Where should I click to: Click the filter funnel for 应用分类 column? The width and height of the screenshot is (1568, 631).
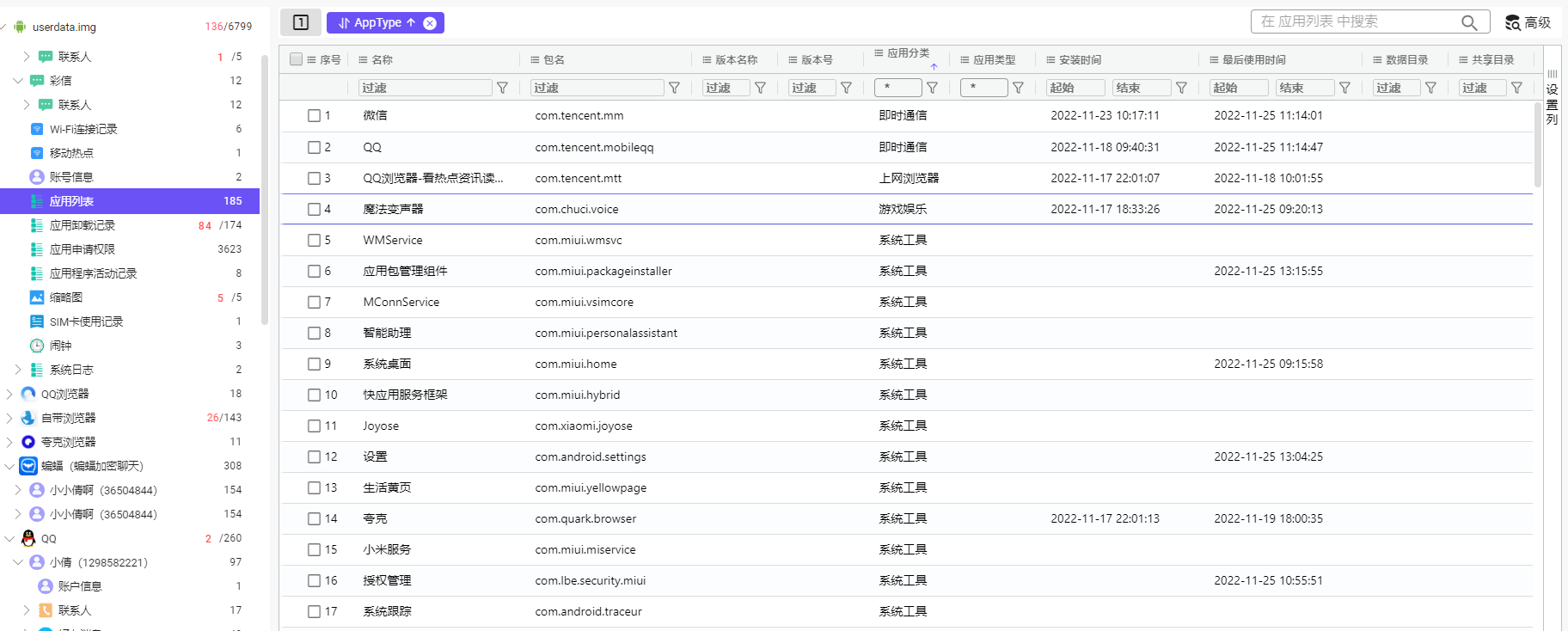pos(933,88)
